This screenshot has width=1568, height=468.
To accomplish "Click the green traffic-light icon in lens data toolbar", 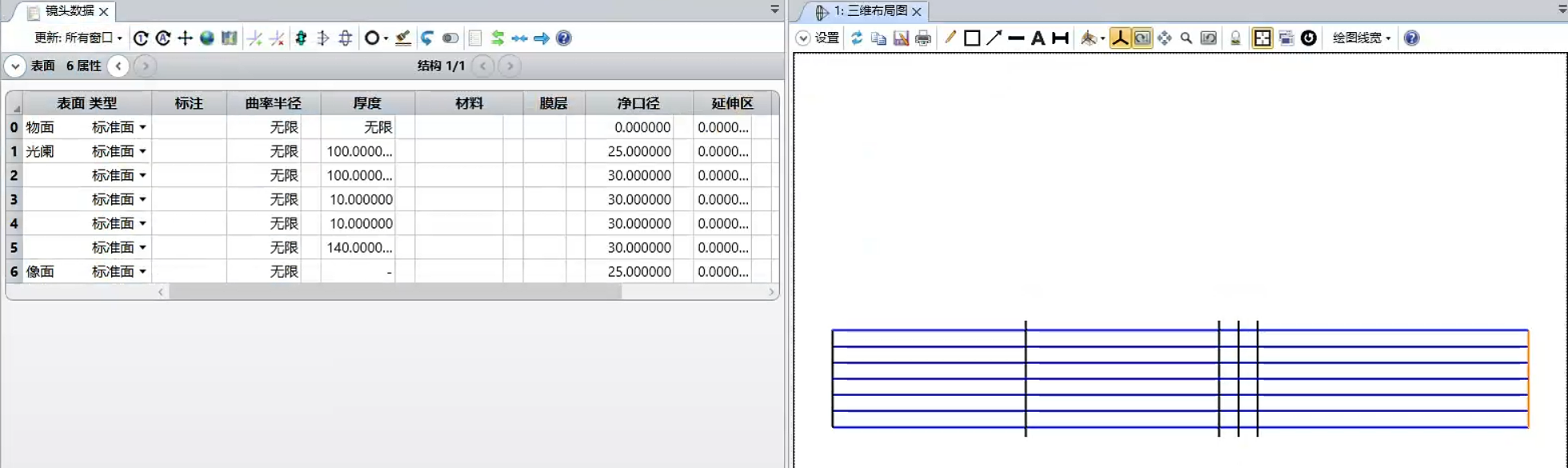I will click(x=302, y=38).
